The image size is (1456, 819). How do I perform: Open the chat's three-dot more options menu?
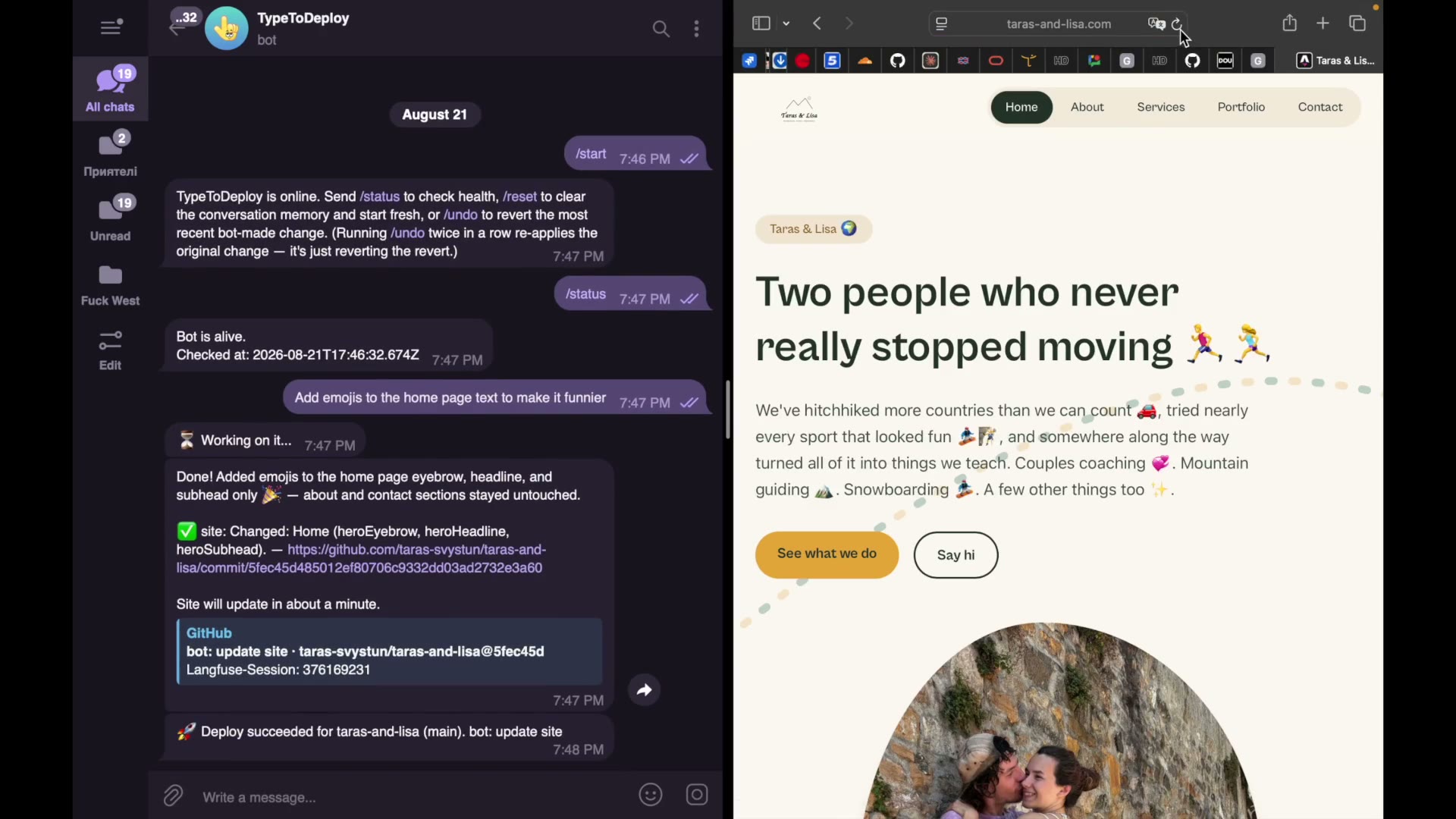[x=697, y=30]
